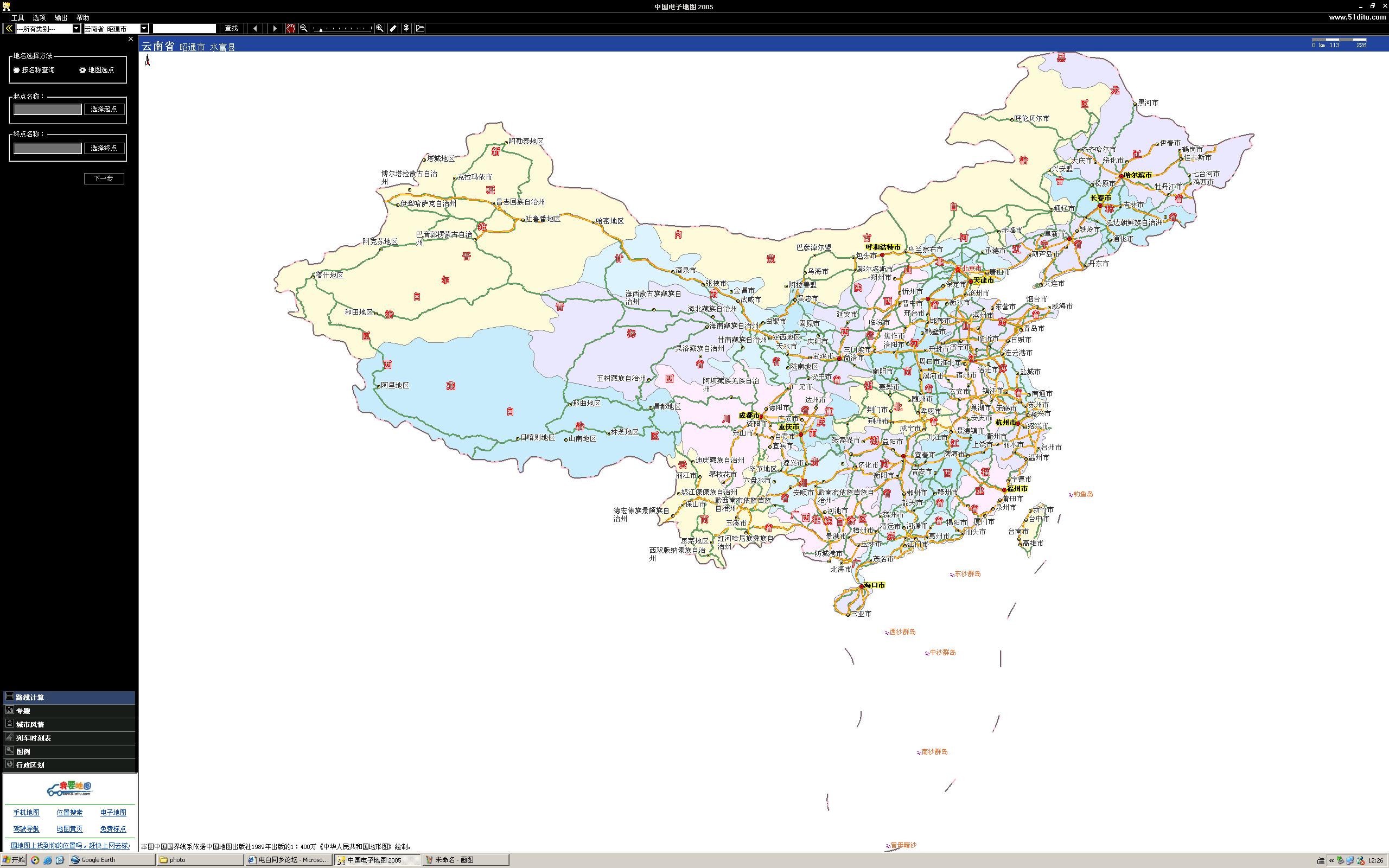Open the 输出 menu
The height and width of the screenshot is (868, 1389).
pos(61,18)
